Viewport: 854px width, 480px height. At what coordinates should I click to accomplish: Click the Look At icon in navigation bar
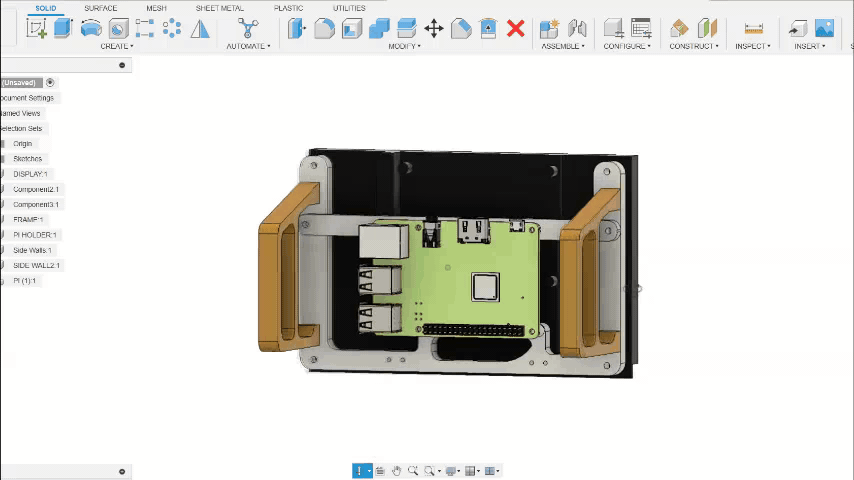[380, 471]
